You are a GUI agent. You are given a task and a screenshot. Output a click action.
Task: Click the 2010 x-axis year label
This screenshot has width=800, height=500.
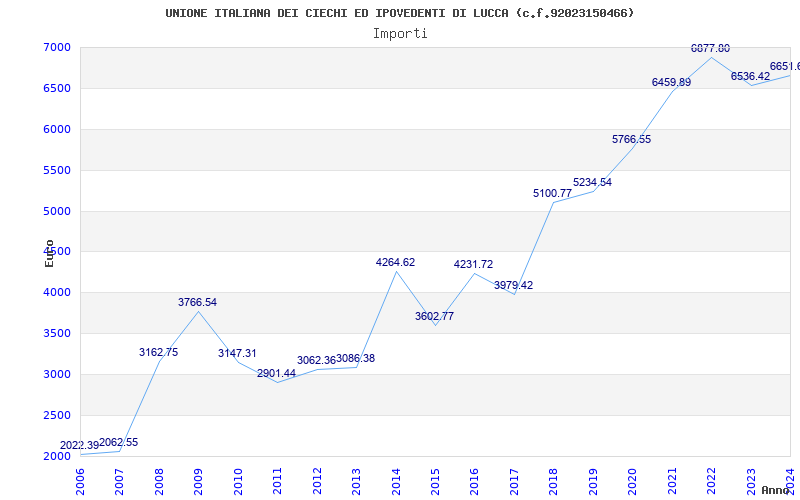(238, 482)
